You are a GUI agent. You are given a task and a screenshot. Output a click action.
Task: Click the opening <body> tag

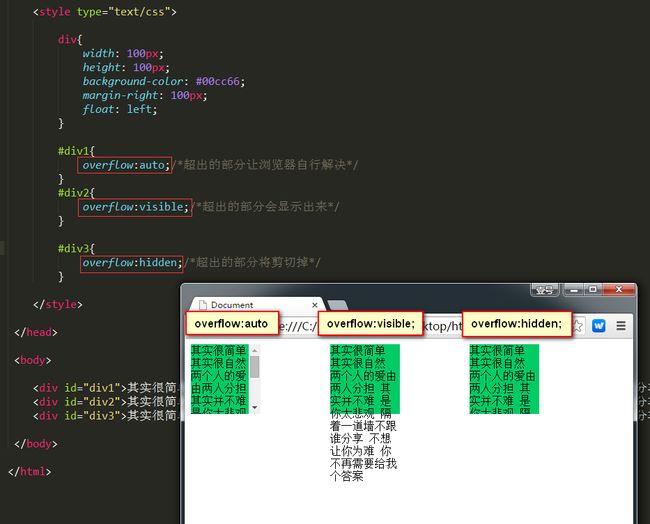coord(32,360)
